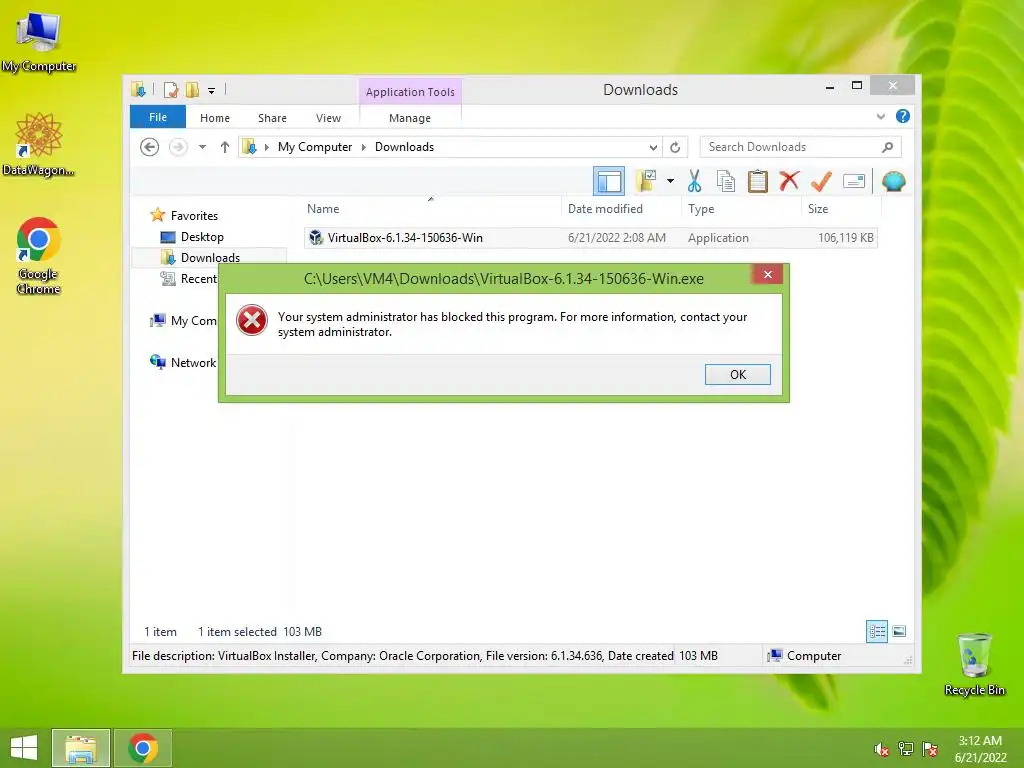Click the Properties quick access icon
This screenshot has width=1024, height=768.
pyautogui.click(x=171, y=90)
